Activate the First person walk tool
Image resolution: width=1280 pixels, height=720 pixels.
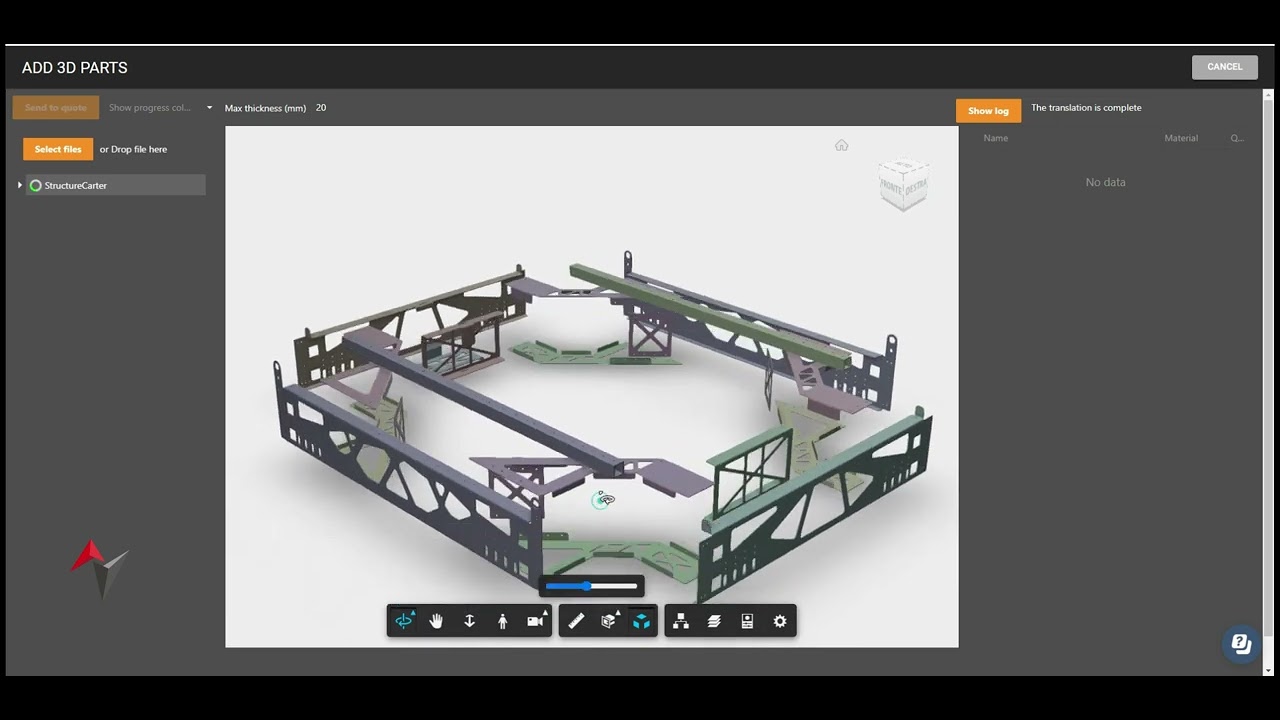(502, 621)
